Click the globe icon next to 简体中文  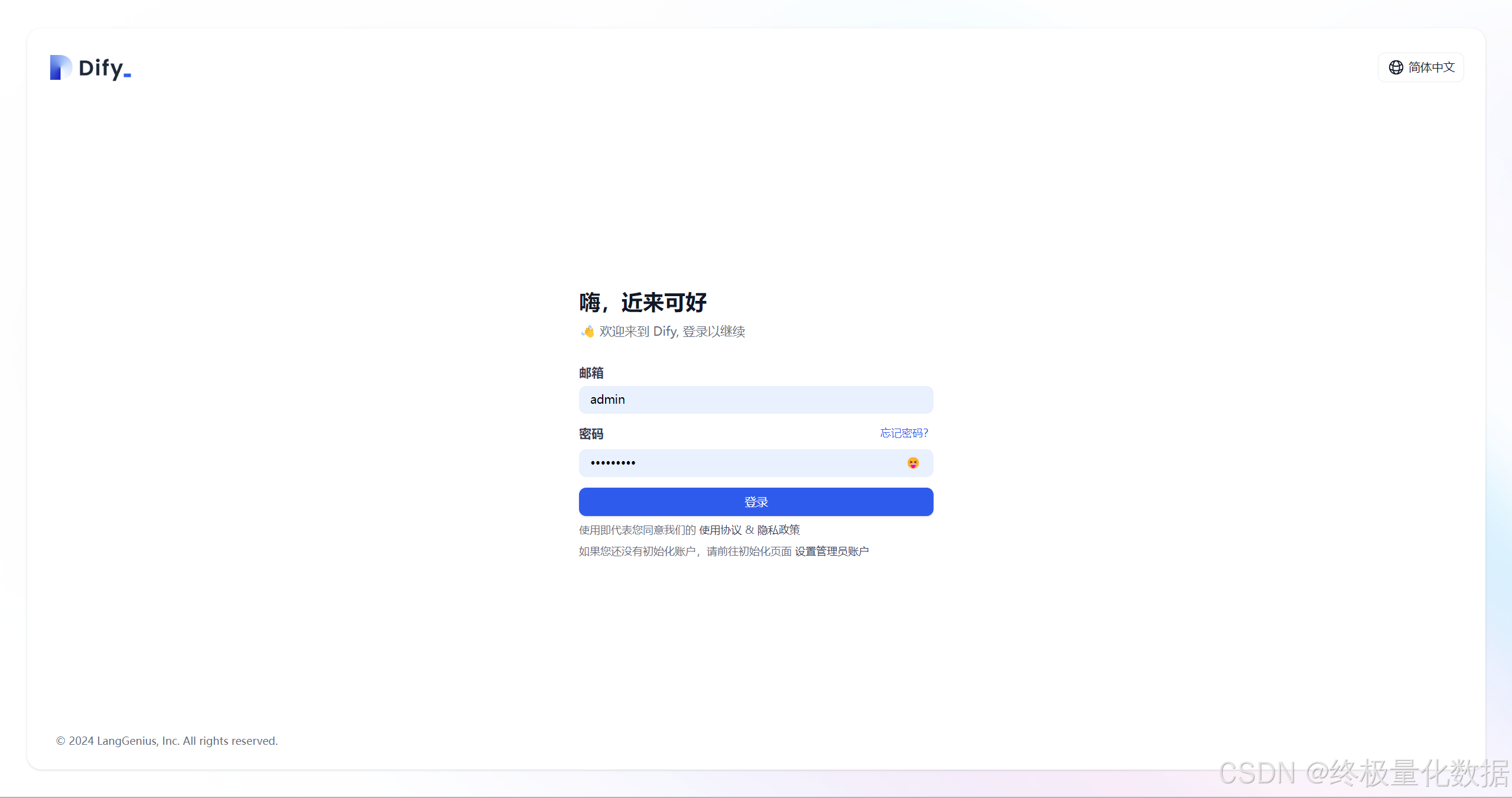click(1396, 67)
